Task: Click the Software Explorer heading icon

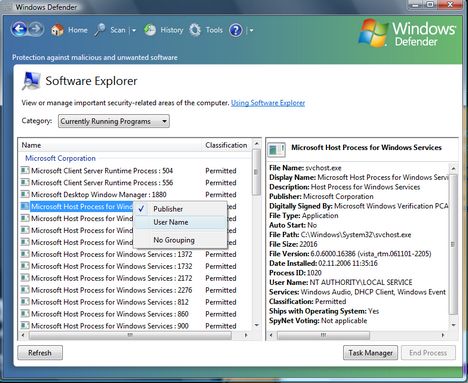Action: click(x=31, y=81)
